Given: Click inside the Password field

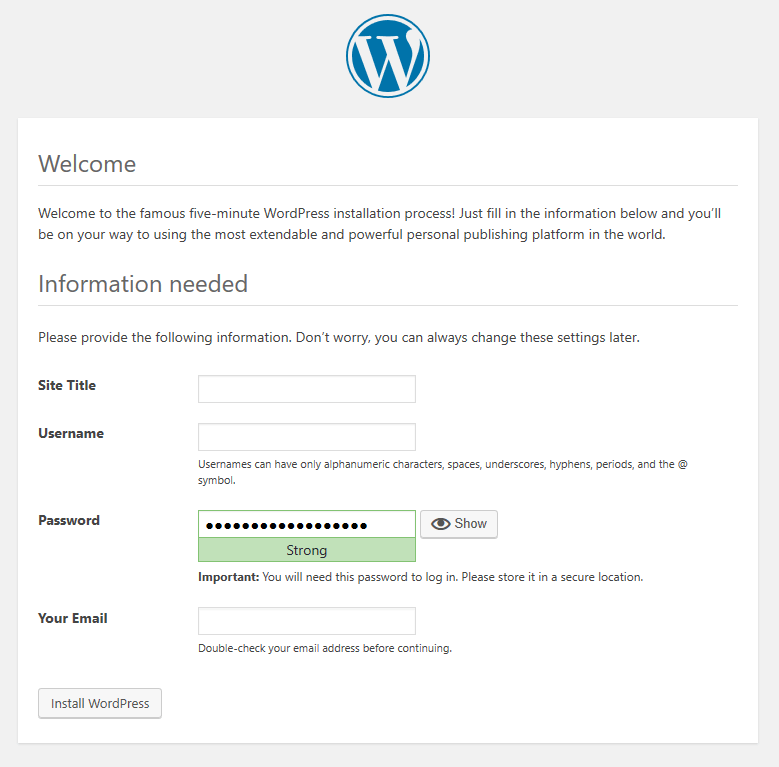Looking at the screenshot, I should pyautogui.click(x=307, y=524).
